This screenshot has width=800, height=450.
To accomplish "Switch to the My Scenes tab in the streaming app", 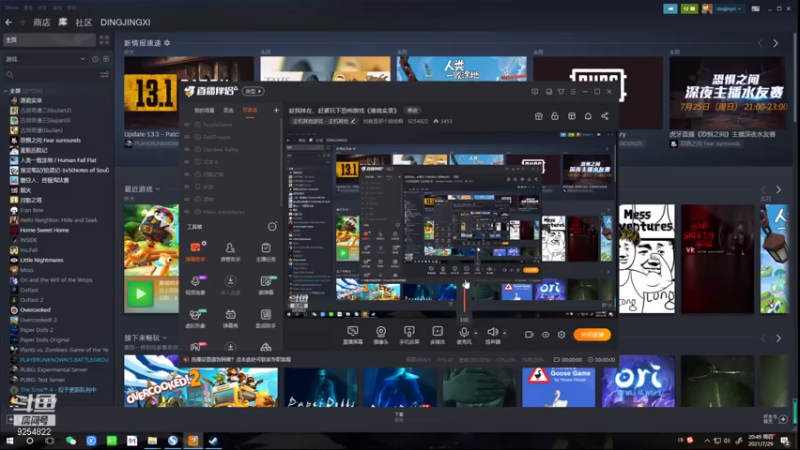I will tap(204, 110).
